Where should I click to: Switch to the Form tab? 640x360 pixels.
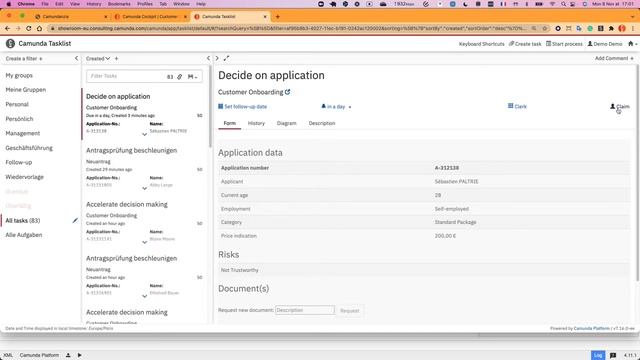pyautogui.click(x=229, y=123)
